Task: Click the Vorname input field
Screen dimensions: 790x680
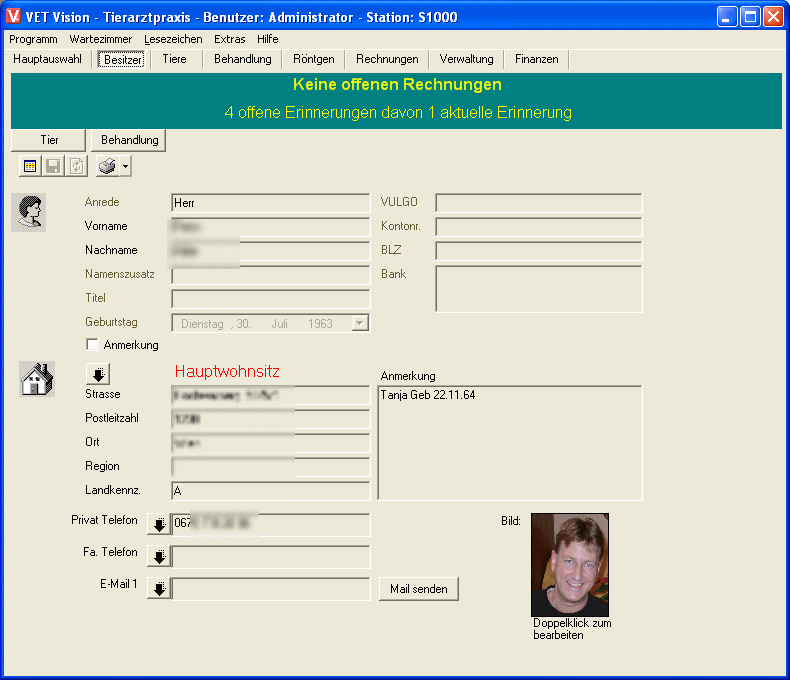Action: click(271, 227)
